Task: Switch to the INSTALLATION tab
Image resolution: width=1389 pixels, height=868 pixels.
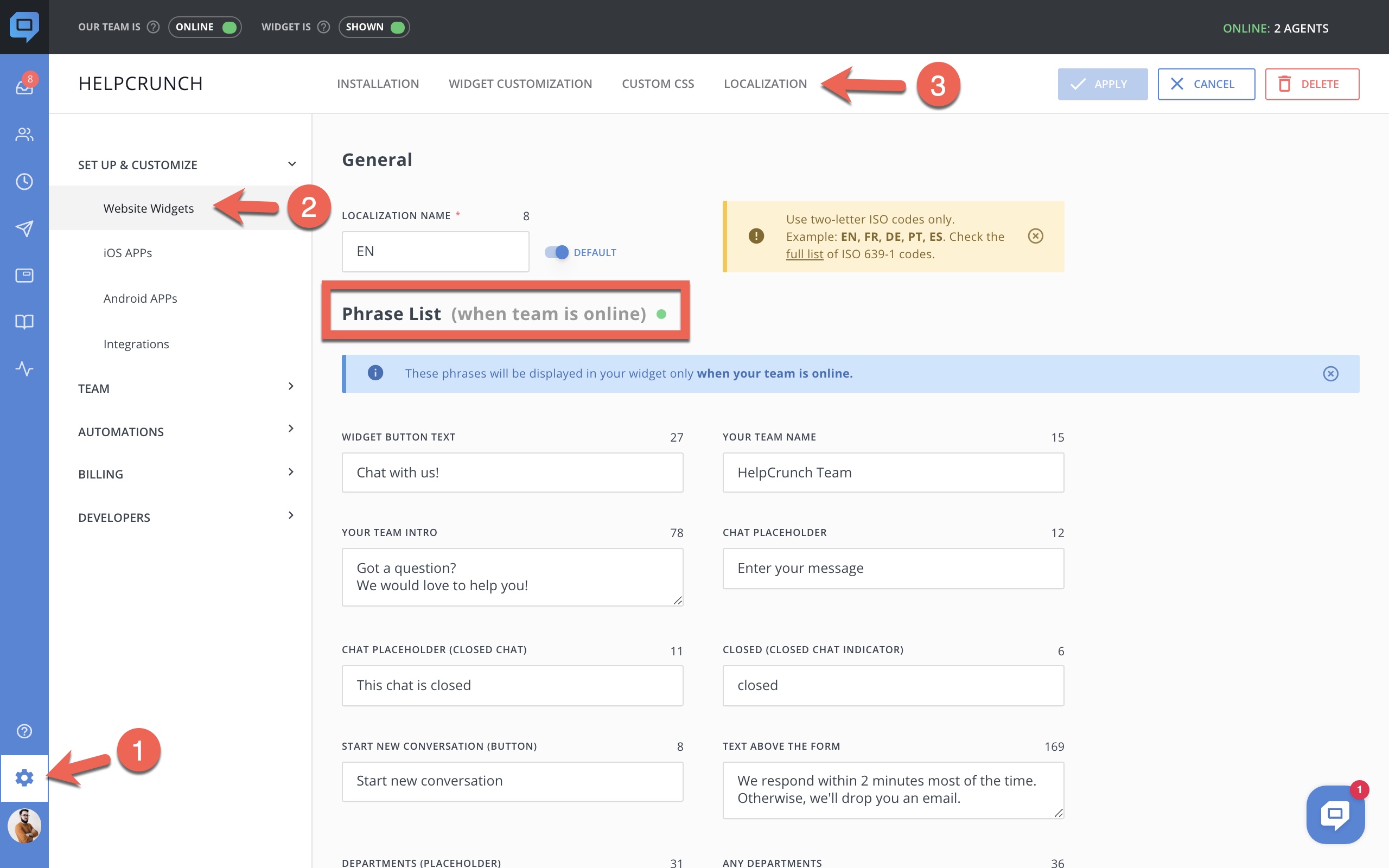Action: click(x=378, y=84)
